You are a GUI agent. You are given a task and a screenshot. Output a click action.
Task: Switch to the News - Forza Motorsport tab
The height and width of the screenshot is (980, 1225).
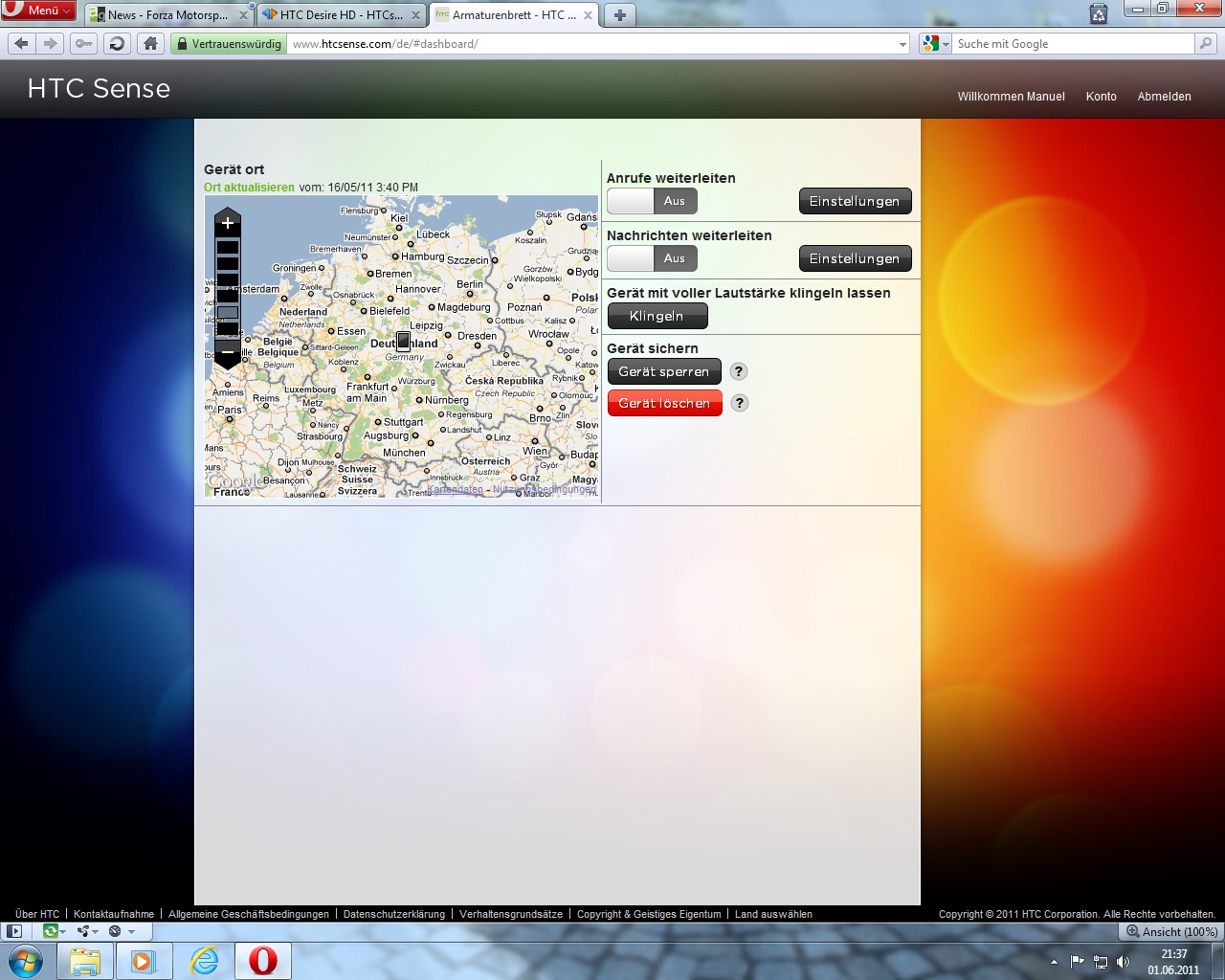tap(168, 15)
